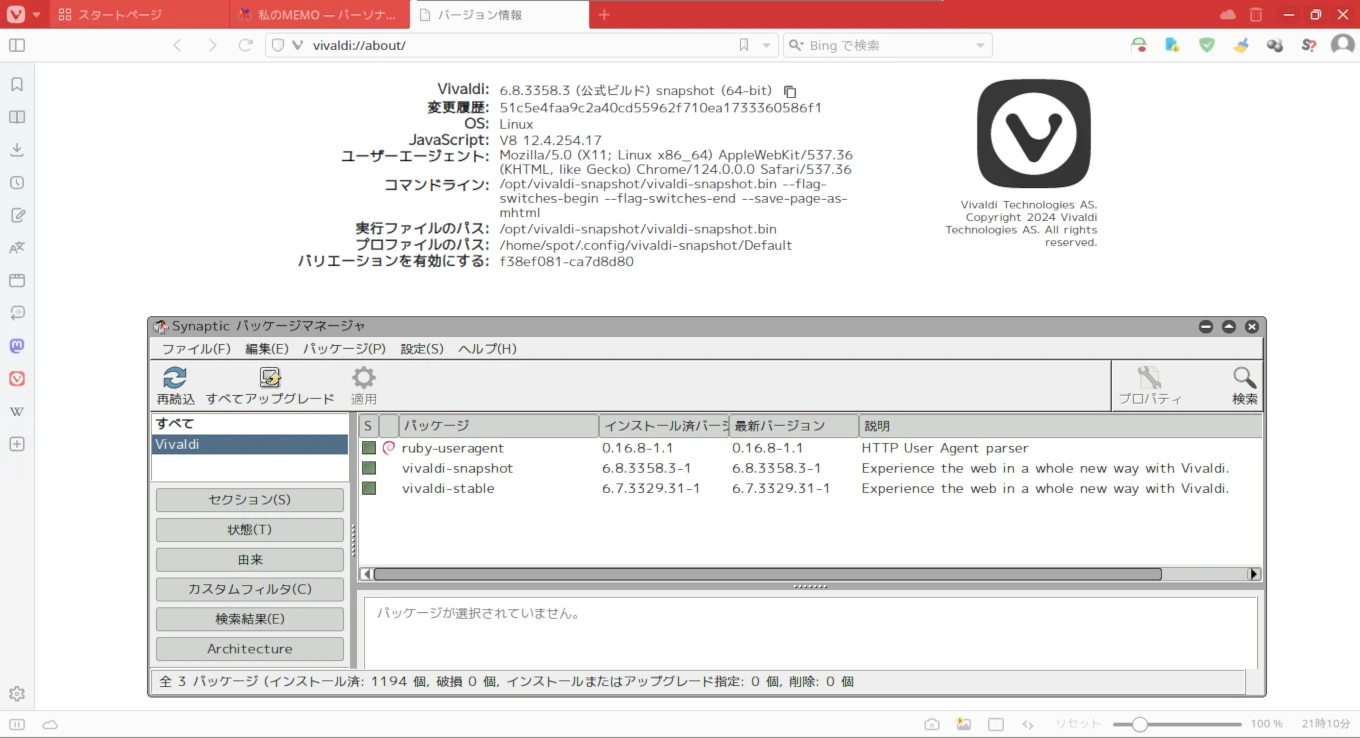This screenshot has width=1360, height=738.
Task: Click the Synaptic reload (再読込) icon
Action: [x=175, y=378]
